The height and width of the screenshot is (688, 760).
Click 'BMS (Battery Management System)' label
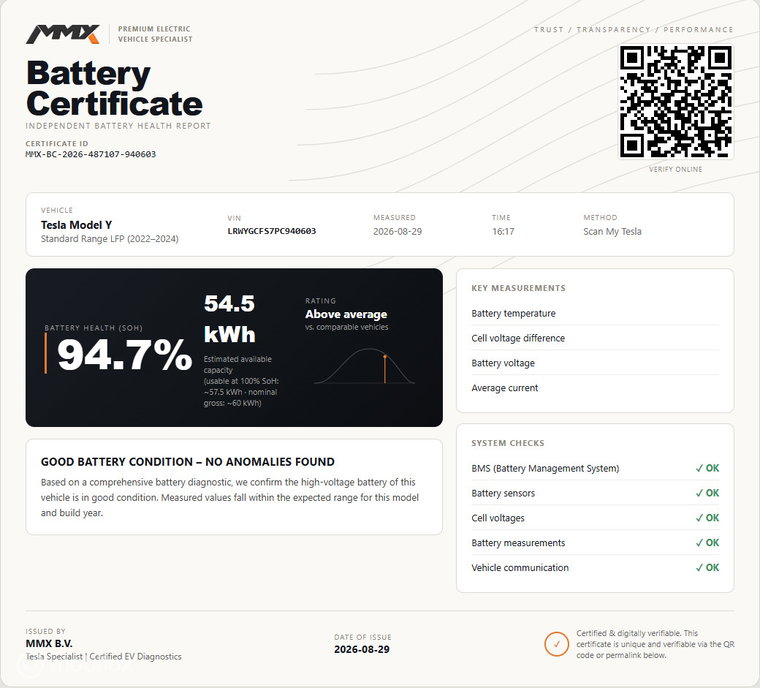click(x=545, y=468)
